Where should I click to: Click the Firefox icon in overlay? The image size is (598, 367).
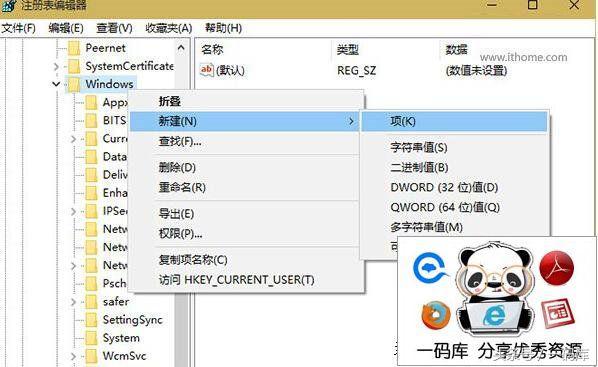coord(436,315)
